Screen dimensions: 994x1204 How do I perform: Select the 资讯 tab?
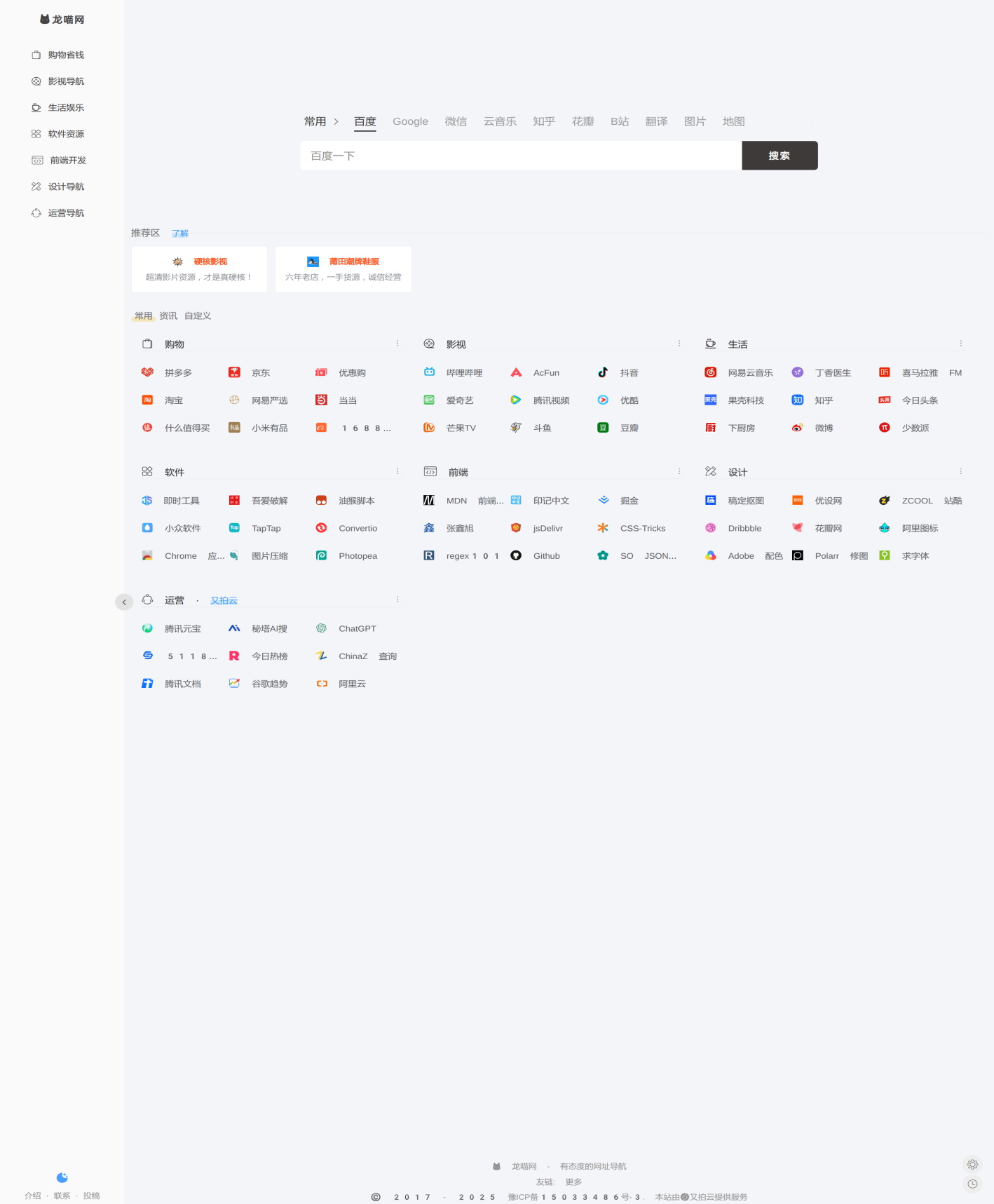pyautogui.click(x=168, y=316)
